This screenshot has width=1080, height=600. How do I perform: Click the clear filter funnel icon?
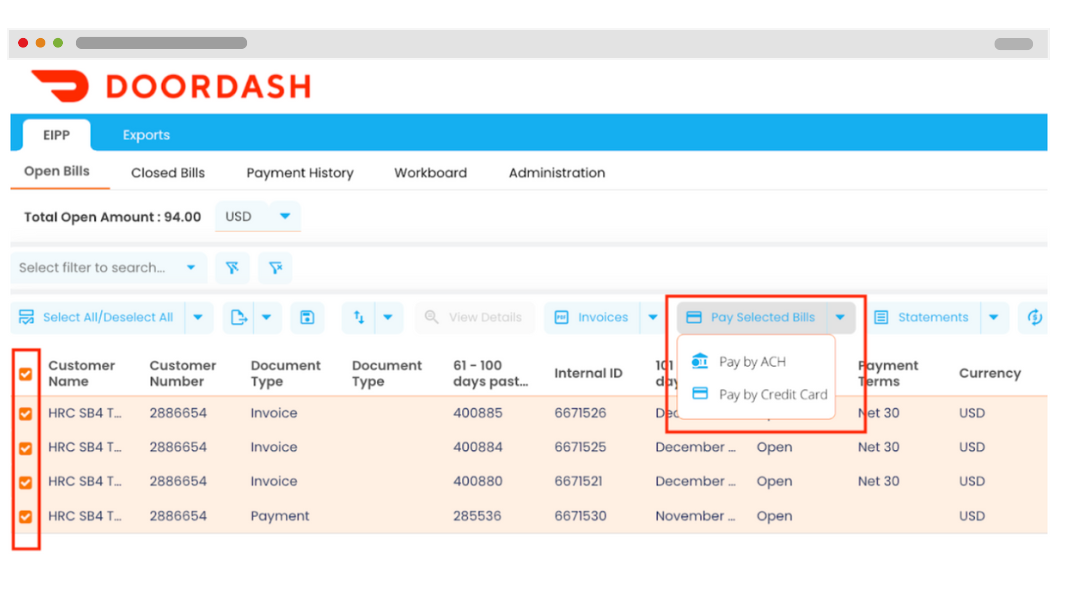pyautogui.click(x=276, y=268)
